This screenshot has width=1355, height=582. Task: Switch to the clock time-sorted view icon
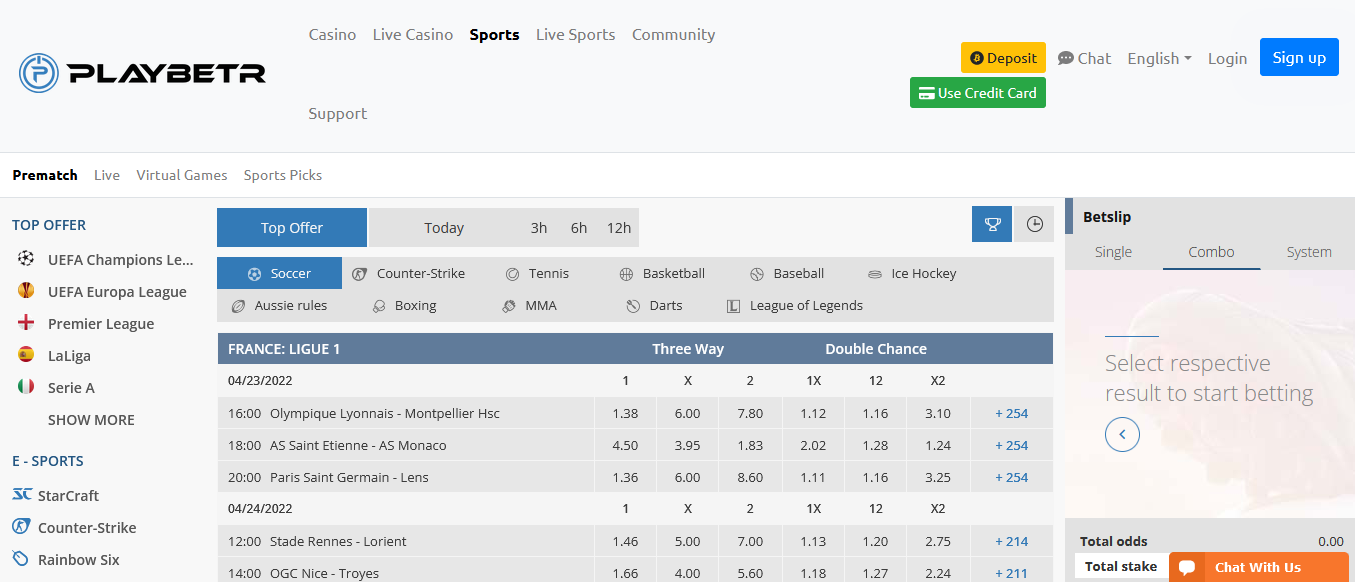1034,224
